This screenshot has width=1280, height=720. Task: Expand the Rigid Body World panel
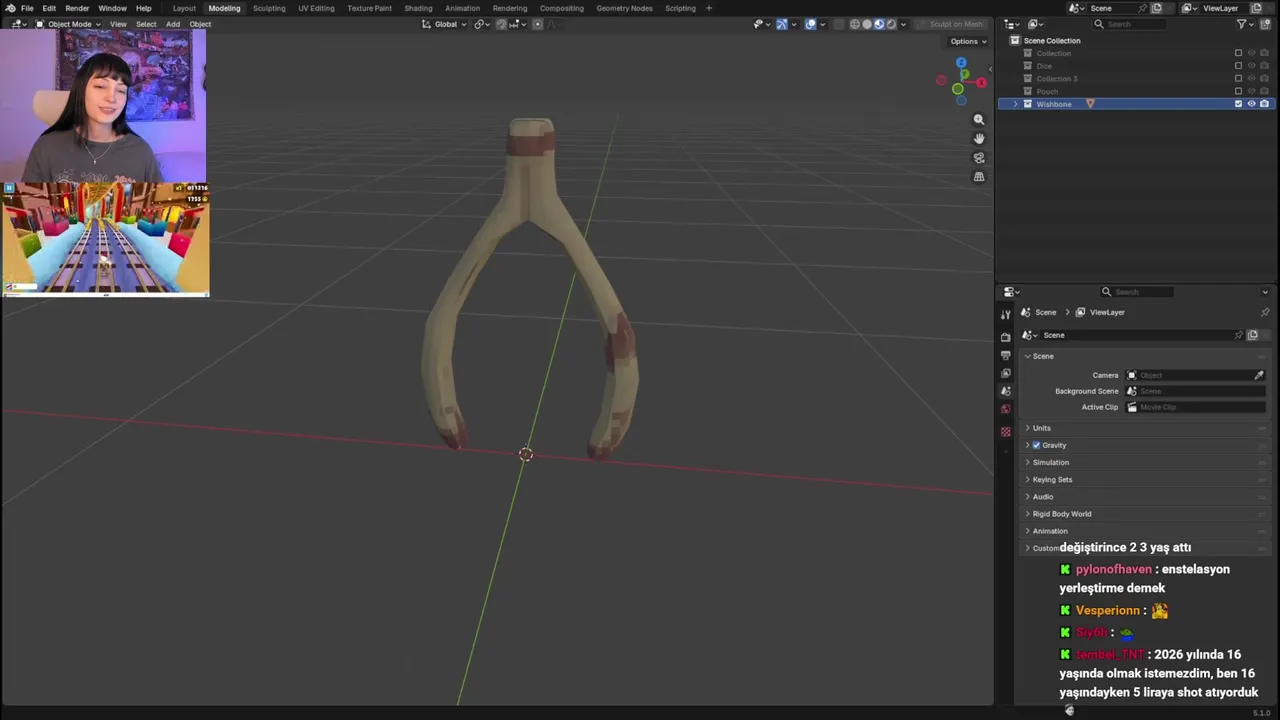tap(1143, 514)
